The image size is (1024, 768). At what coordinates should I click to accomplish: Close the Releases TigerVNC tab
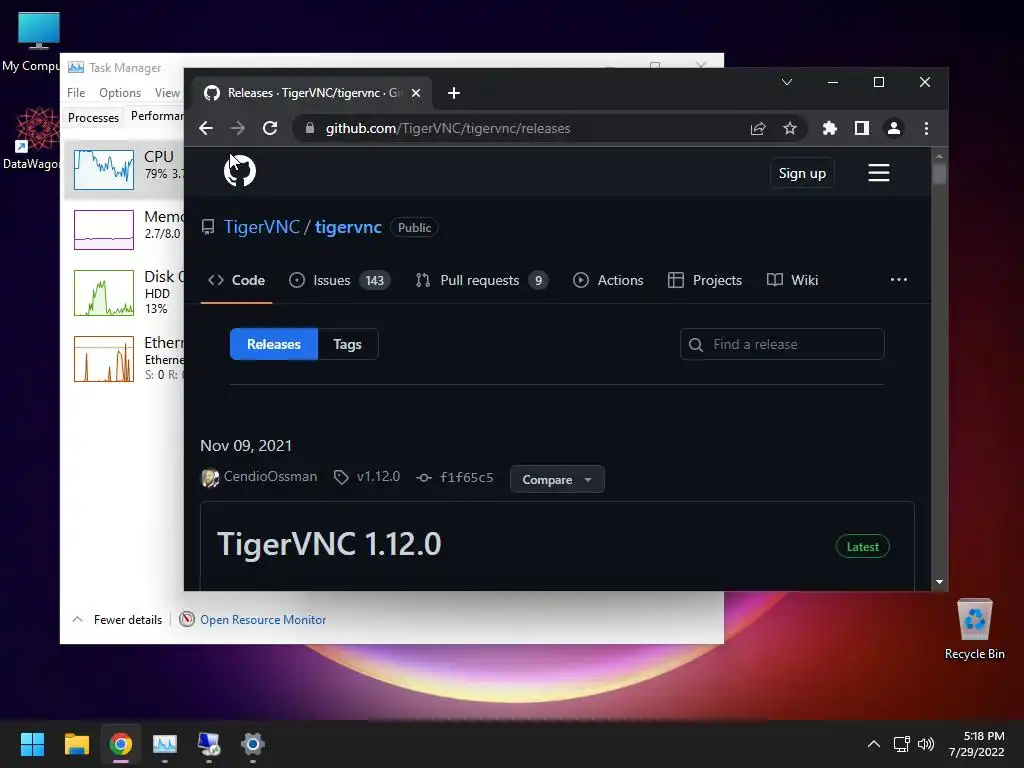(x=415, y=93)
